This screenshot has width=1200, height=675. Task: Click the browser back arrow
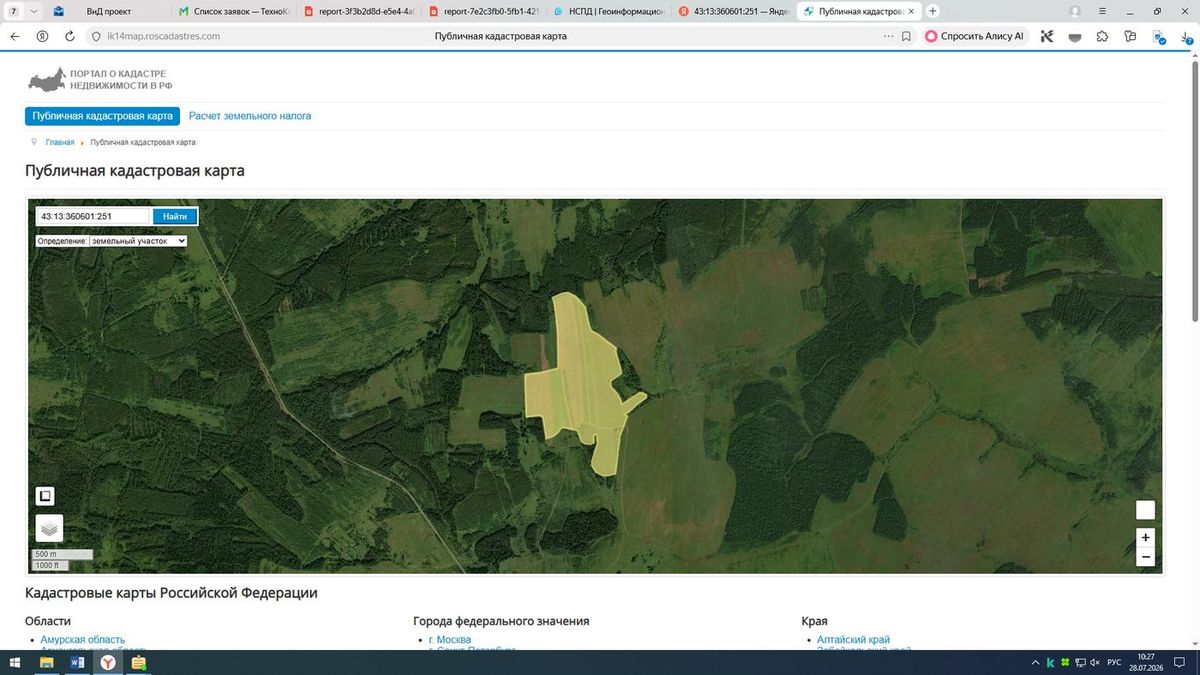(14, 36)
